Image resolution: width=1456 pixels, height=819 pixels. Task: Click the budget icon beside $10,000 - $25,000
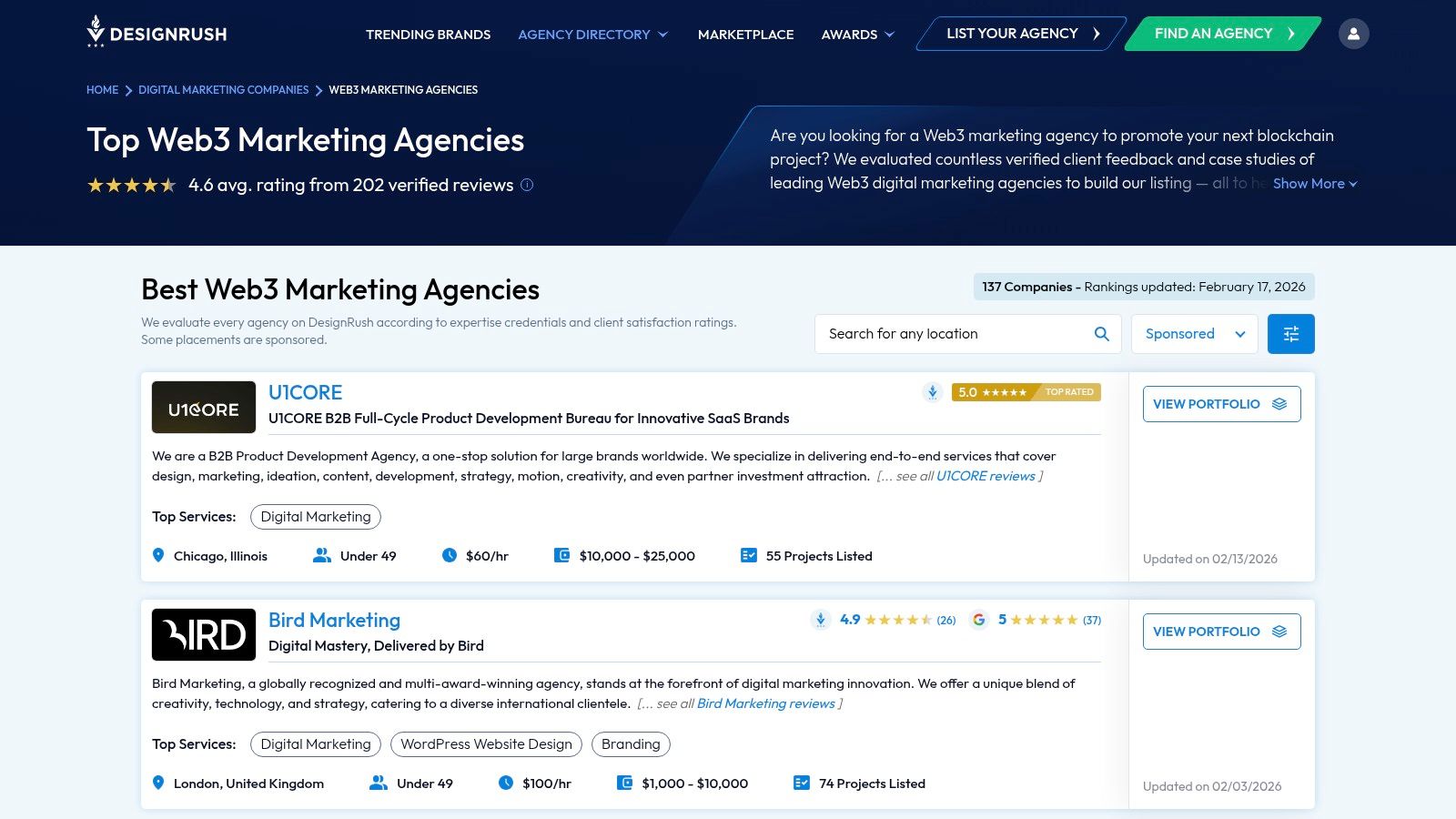tap(561, 555)
